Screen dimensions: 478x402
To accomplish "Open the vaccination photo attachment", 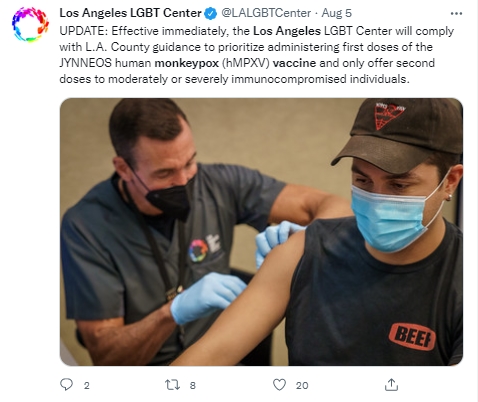I will 261,232.
